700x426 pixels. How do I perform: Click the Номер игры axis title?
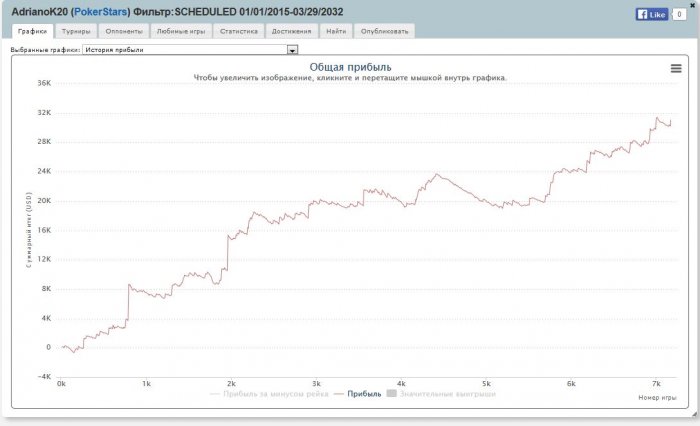tap(657, 397)
